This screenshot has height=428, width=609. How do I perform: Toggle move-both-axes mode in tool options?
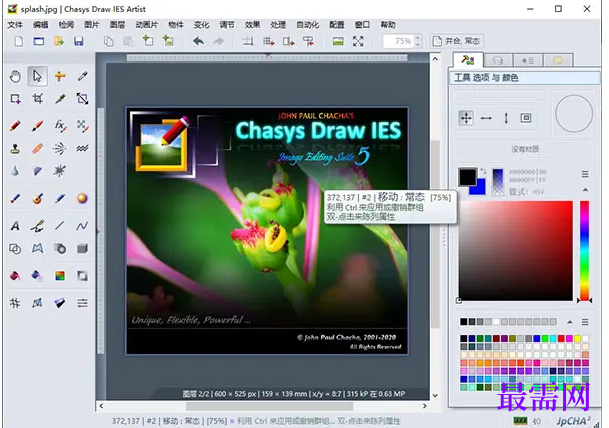tap(466, 118)
